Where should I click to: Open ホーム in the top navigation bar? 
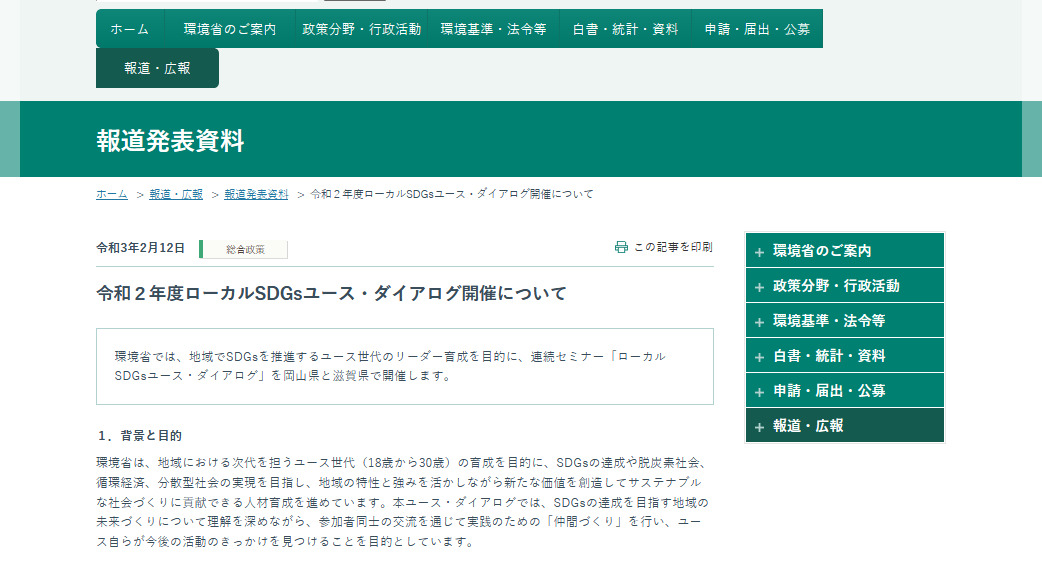click(129, 29)
